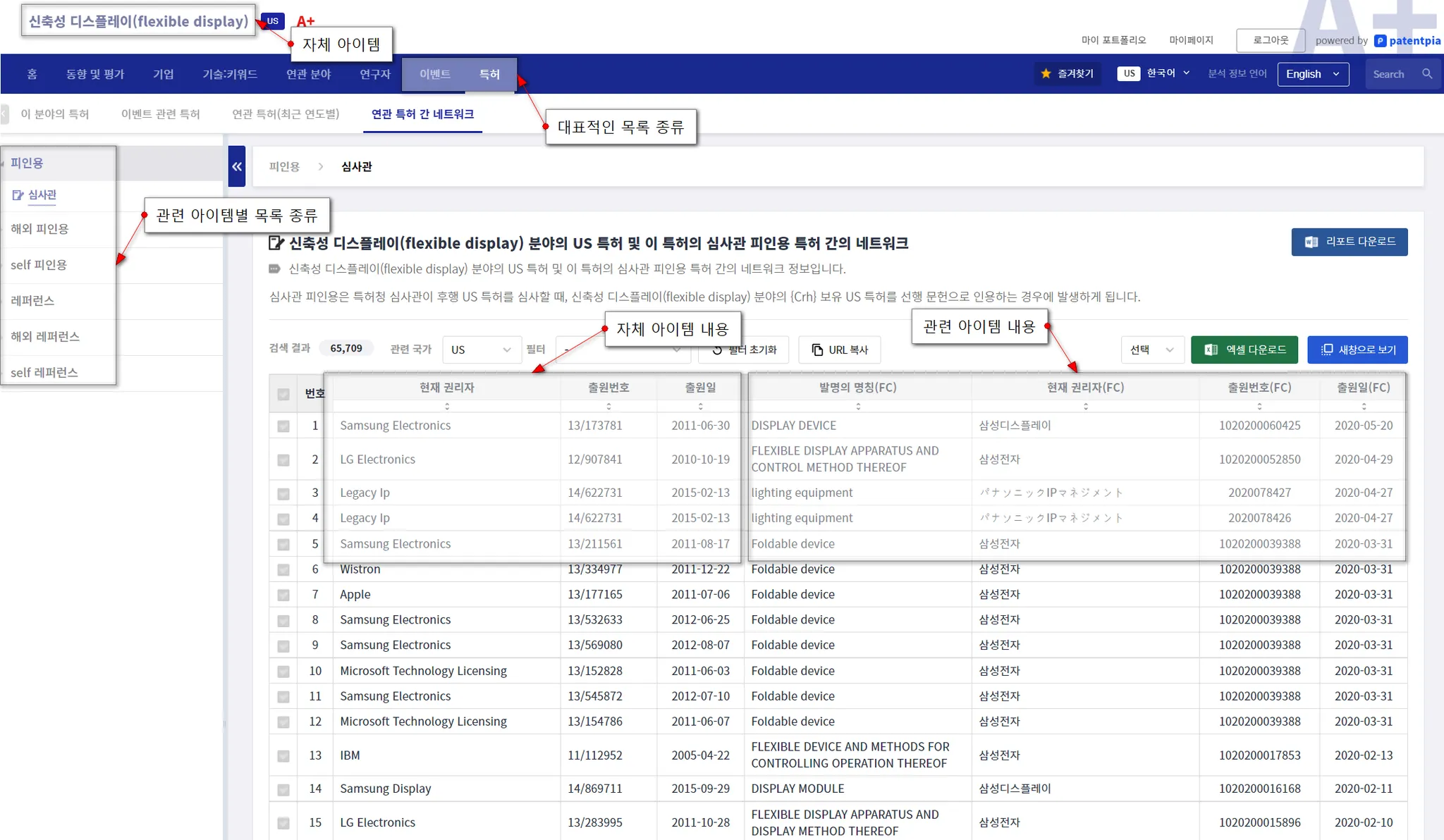Check the select-all header checkbox

pos(283,394)
